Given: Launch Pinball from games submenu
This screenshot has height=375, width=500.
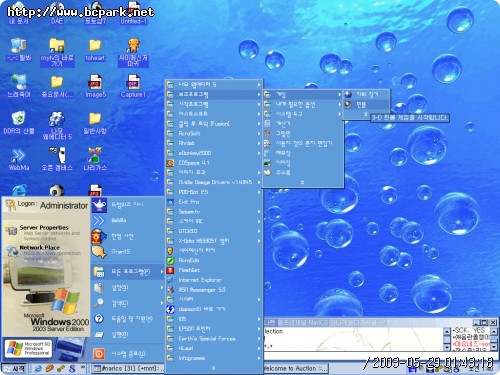Looking at the screenshot, I should [366, 105].
